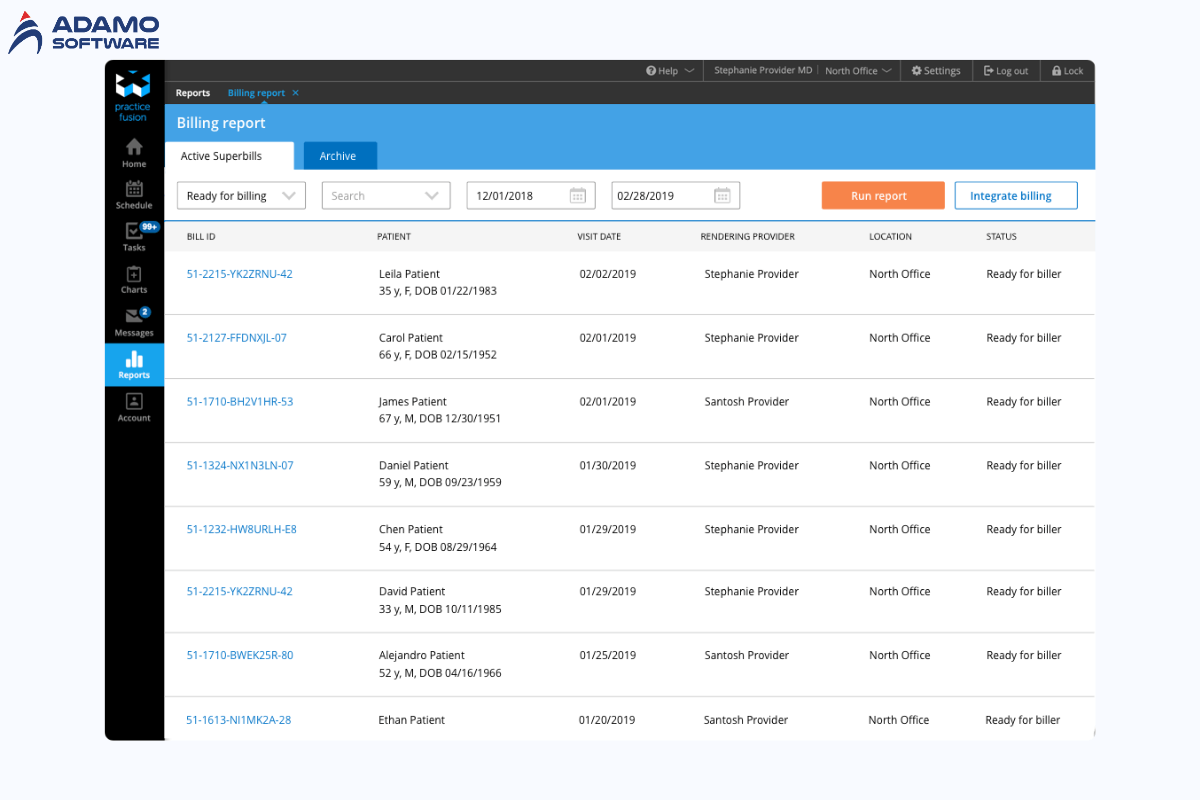
Task: Open start date calendar picker icon
Action: [x=578, y=196]
